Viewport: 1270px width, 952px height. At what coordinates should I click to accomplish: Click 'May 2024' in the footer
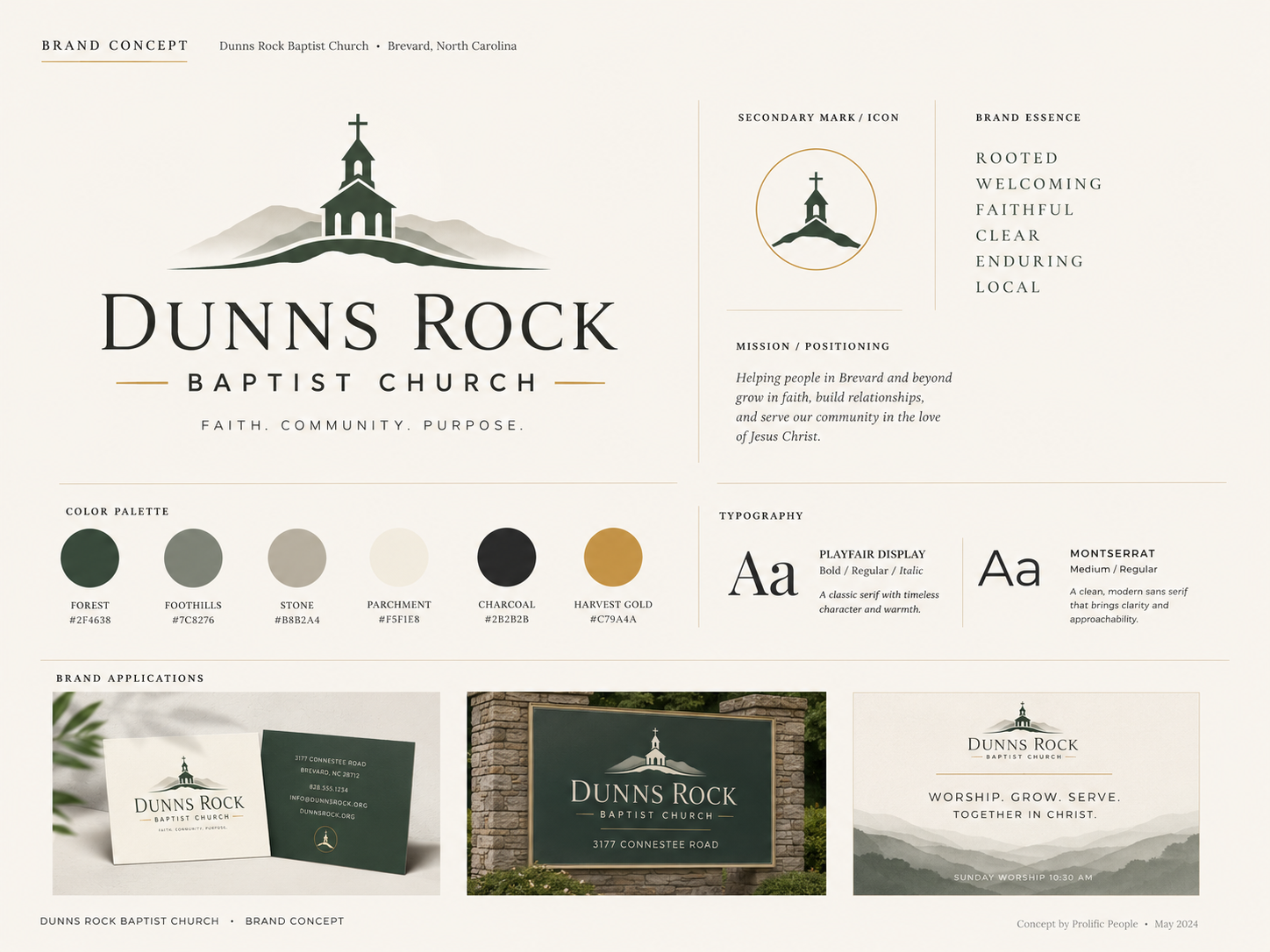click(1176, 924)
